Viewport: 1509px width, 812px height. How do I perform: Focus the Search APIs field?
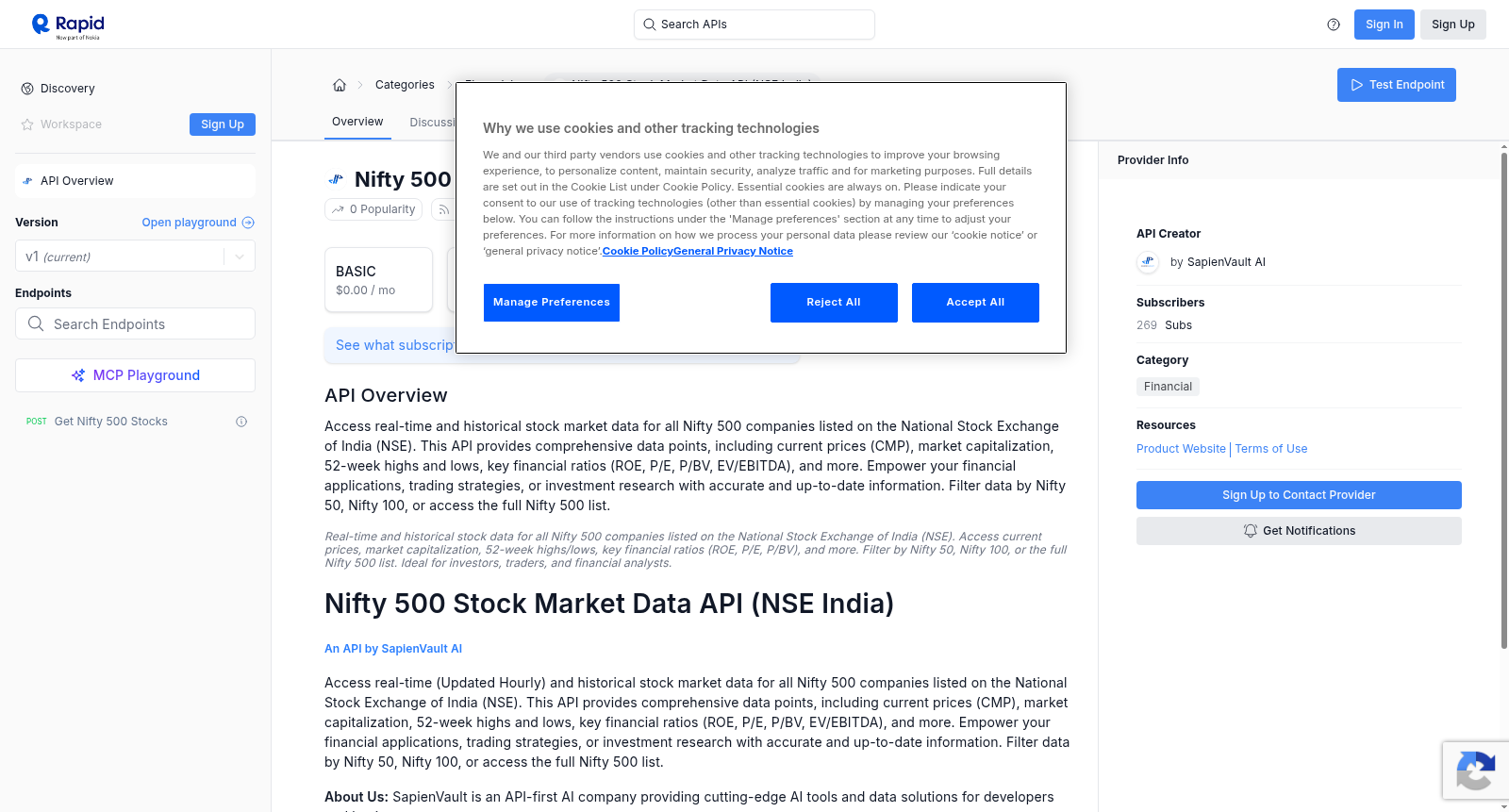pos(754,25)
